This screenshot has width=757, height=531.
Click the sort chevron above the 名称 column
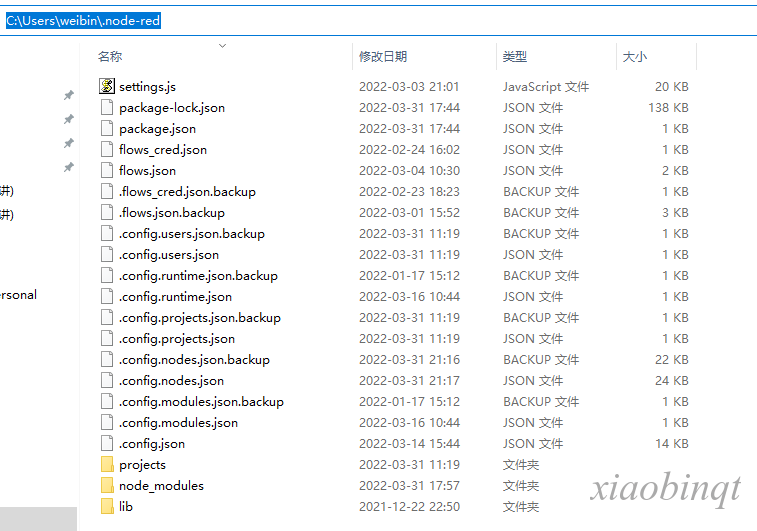(x=223, y=46)
